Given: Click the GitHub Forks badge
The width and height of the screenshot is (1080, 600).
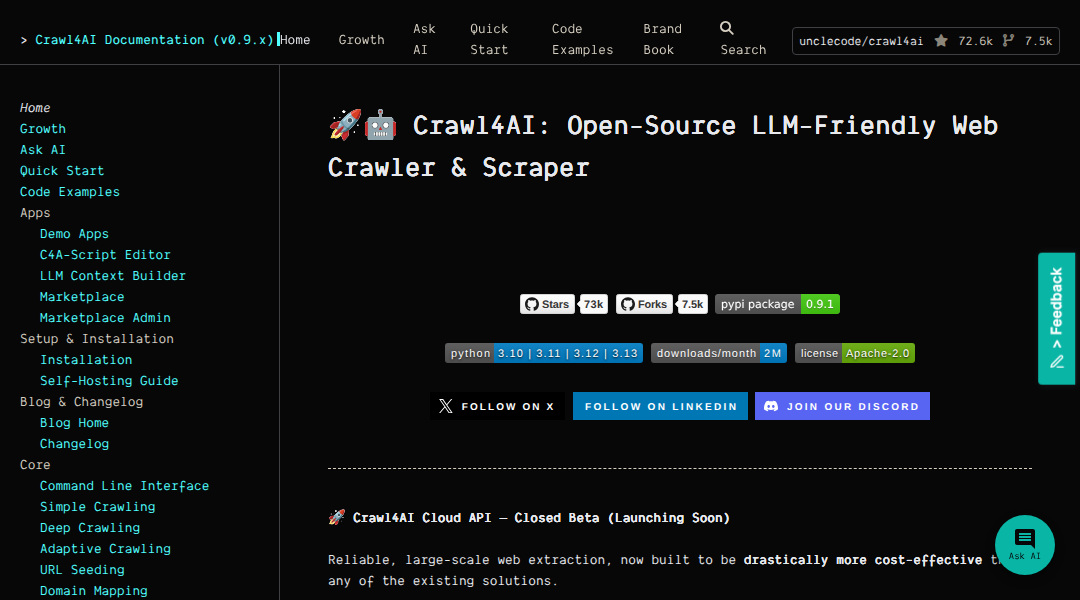Looking at the screenshot, I should click(x=661, y=304).
